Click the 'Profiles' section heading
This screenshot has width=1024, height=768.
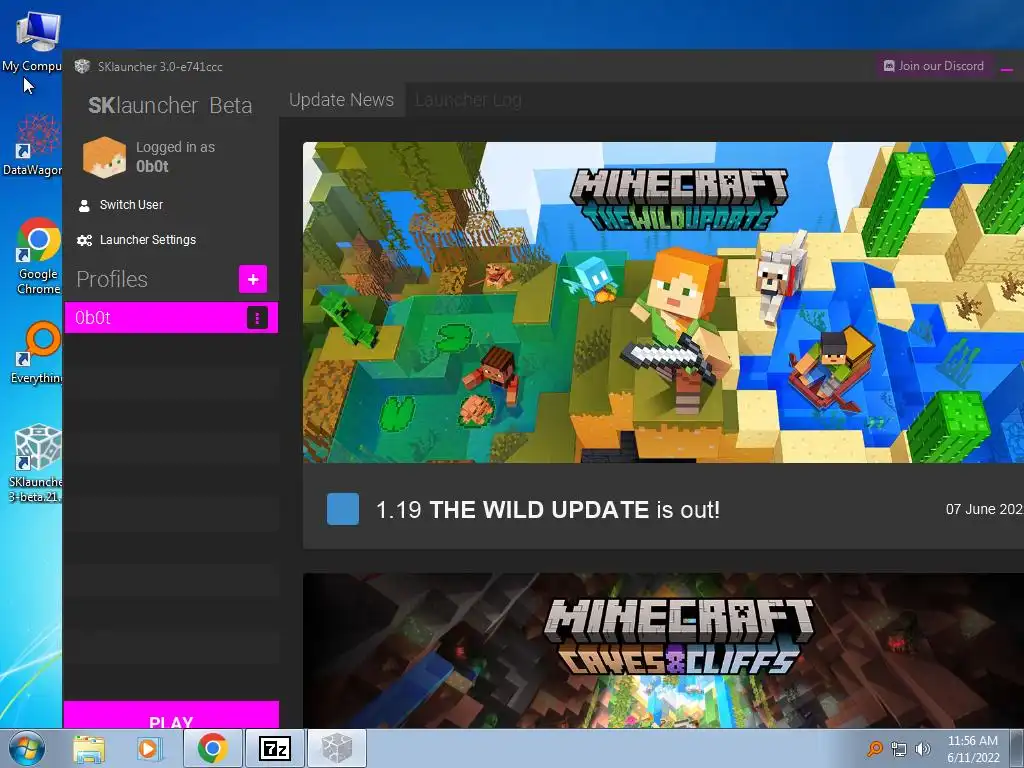(112, 280)
